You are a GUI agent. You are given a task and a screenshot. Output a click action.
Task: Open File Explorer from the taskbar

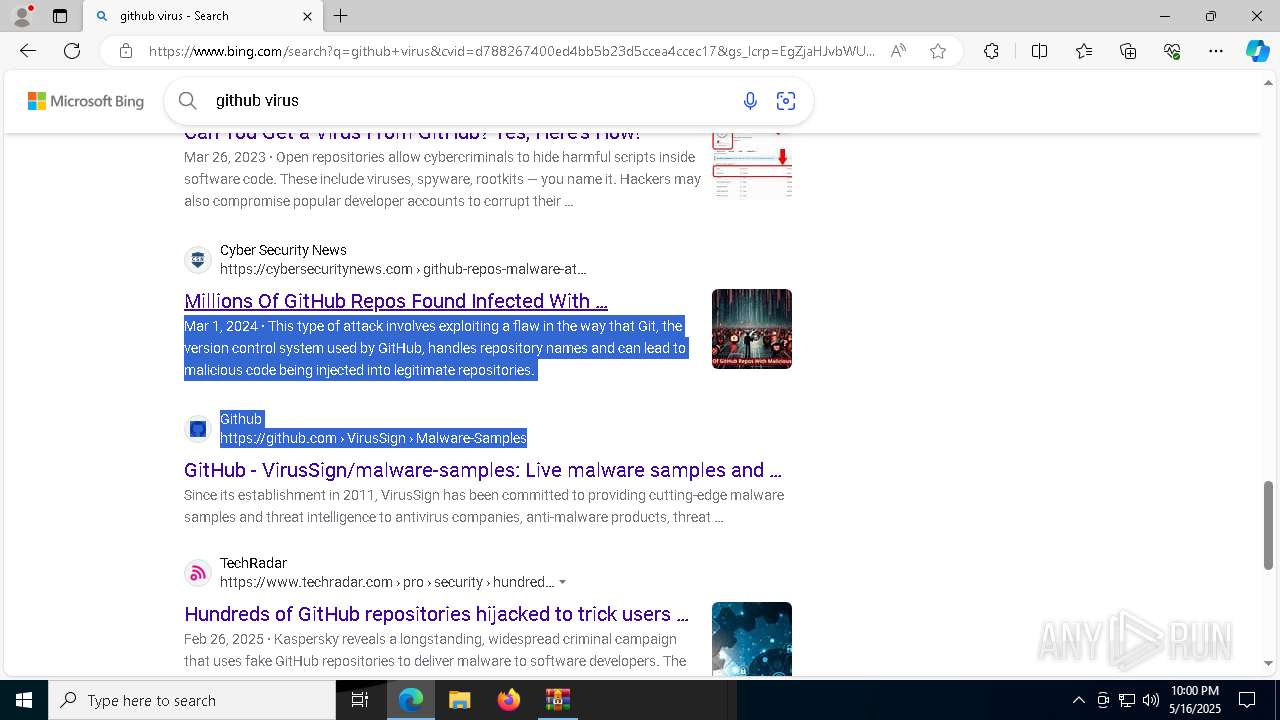(459, 700)
